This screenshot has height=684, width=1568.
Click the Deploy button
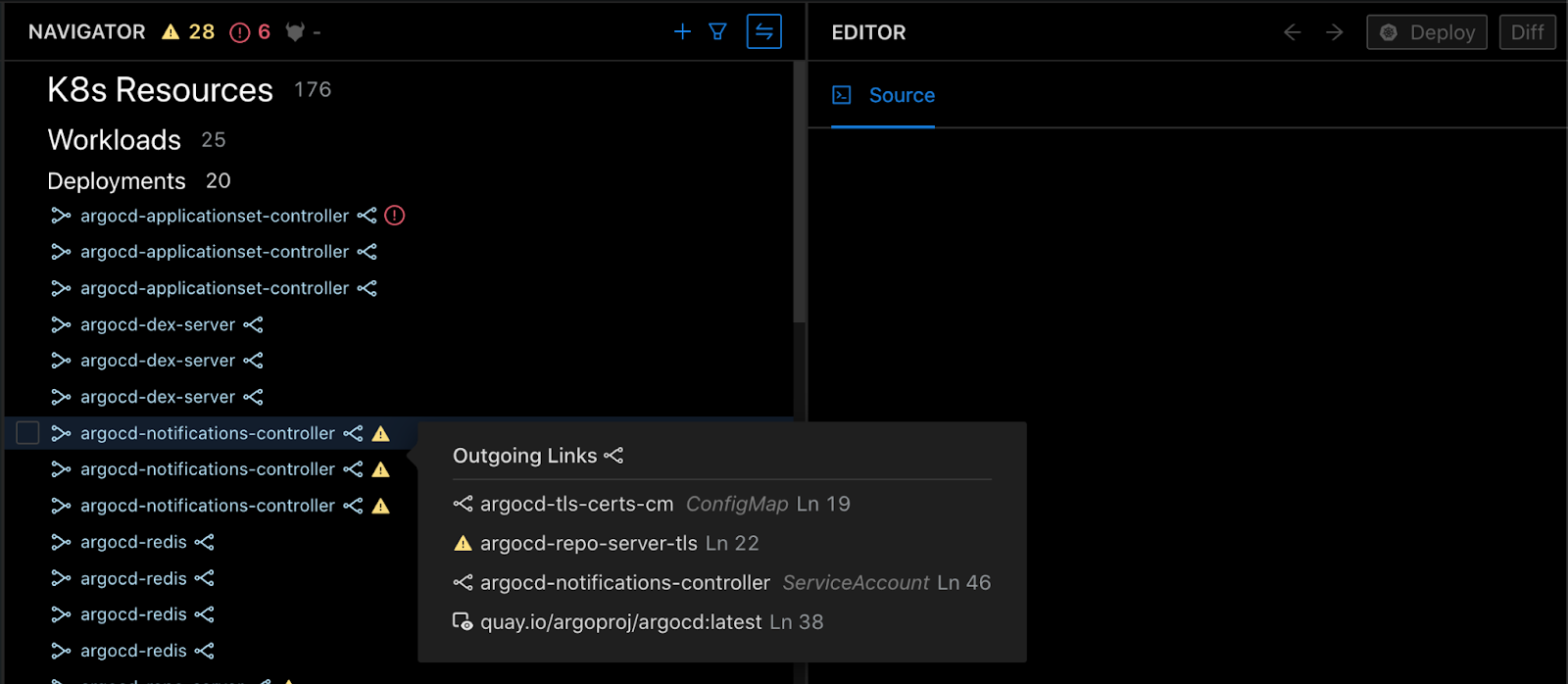coord(1427,32)
